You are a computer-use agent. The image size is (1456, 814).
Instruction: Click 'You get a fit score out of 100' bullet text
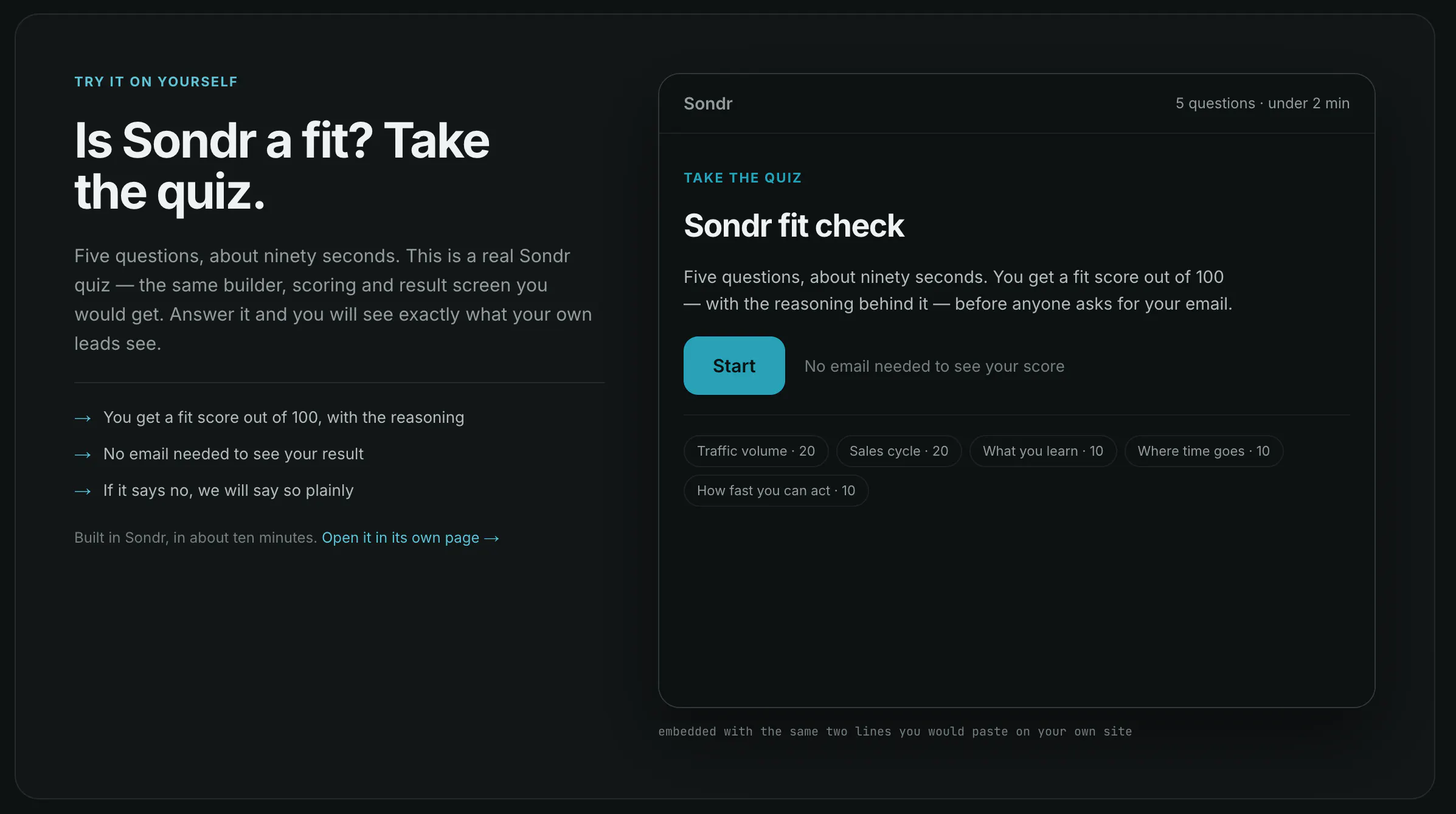point(283,417)
